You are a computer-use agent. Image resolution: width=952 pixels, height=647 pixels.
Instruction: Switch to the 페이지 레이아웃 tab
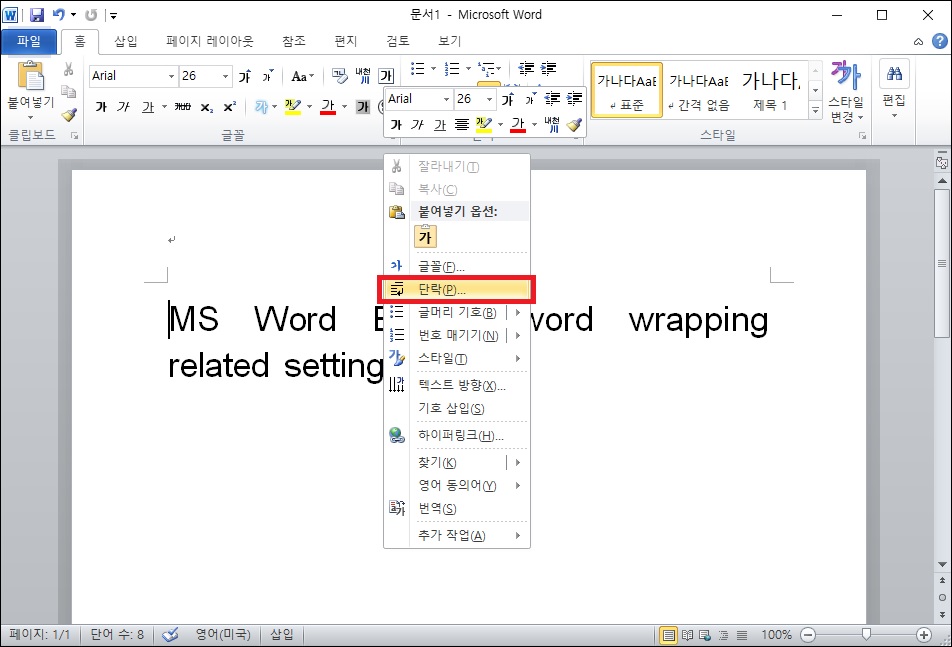[209, 41]
